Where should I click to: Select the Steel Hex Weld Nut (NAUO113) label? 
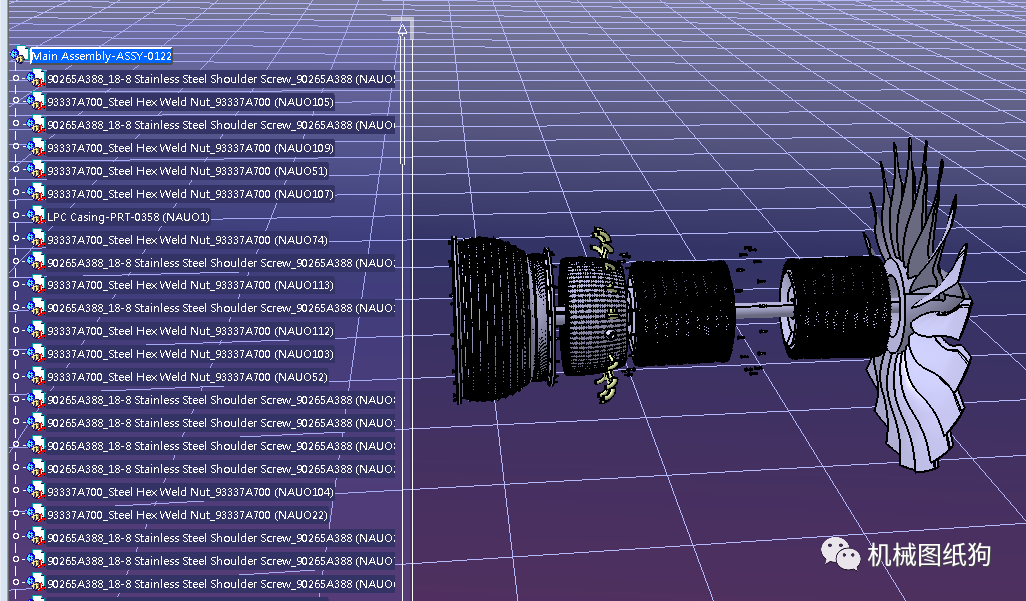pos(190,285)
